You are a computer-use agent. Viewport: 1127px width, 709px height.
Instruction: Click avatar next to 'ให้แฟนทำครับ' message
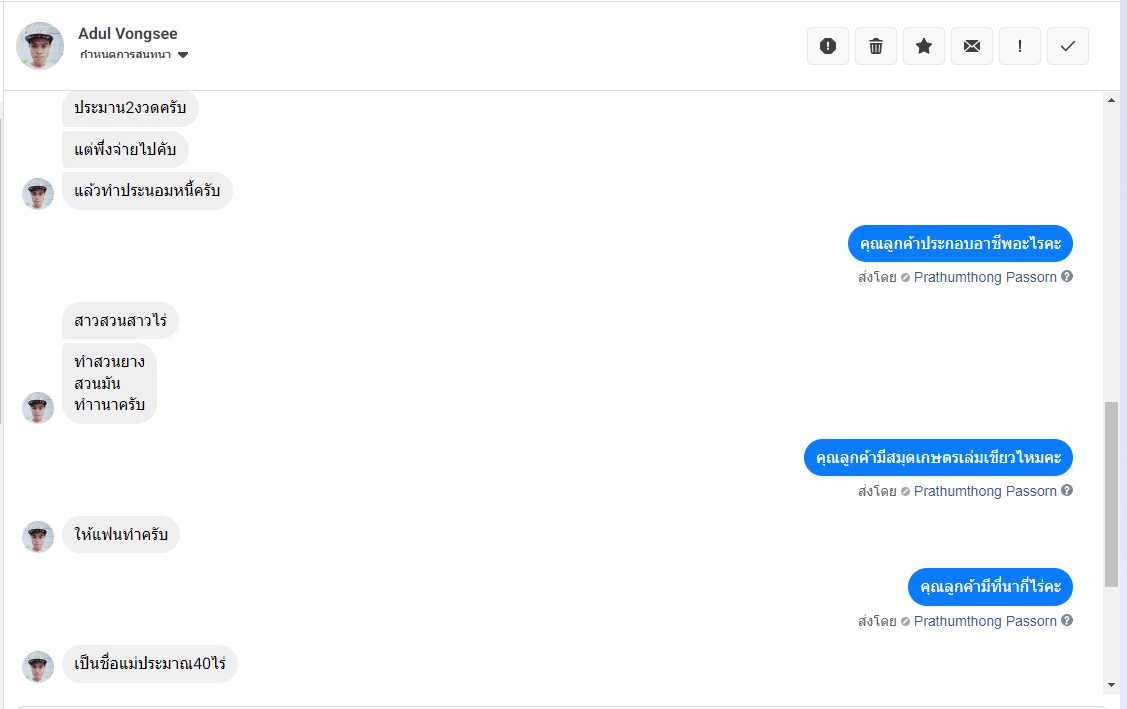[38, 537]
